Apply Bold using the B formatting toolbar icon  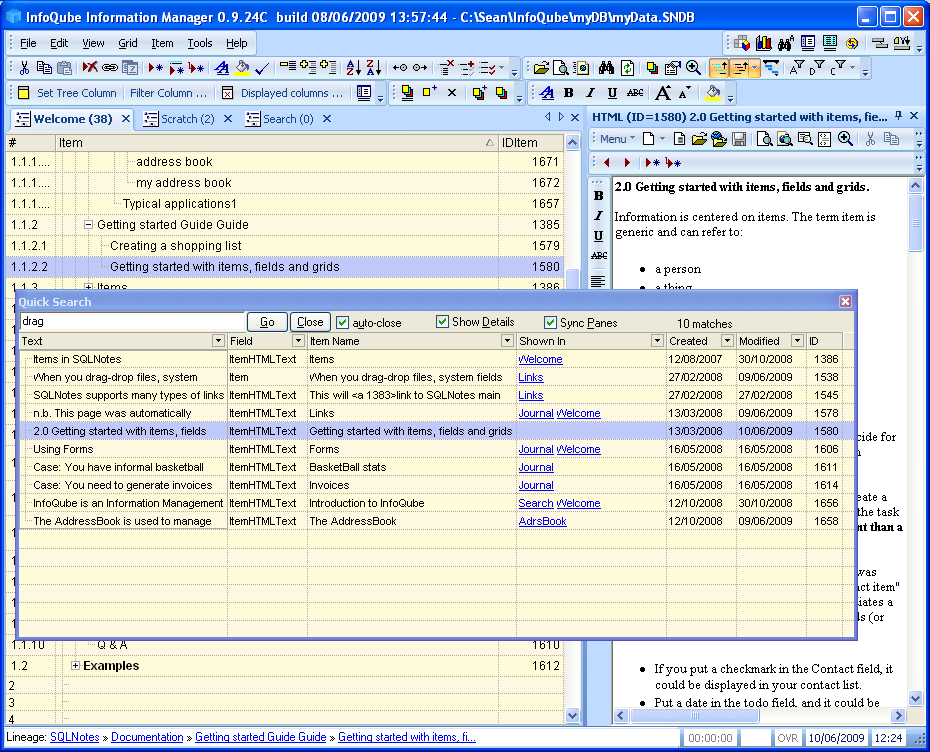click(569, 93)
